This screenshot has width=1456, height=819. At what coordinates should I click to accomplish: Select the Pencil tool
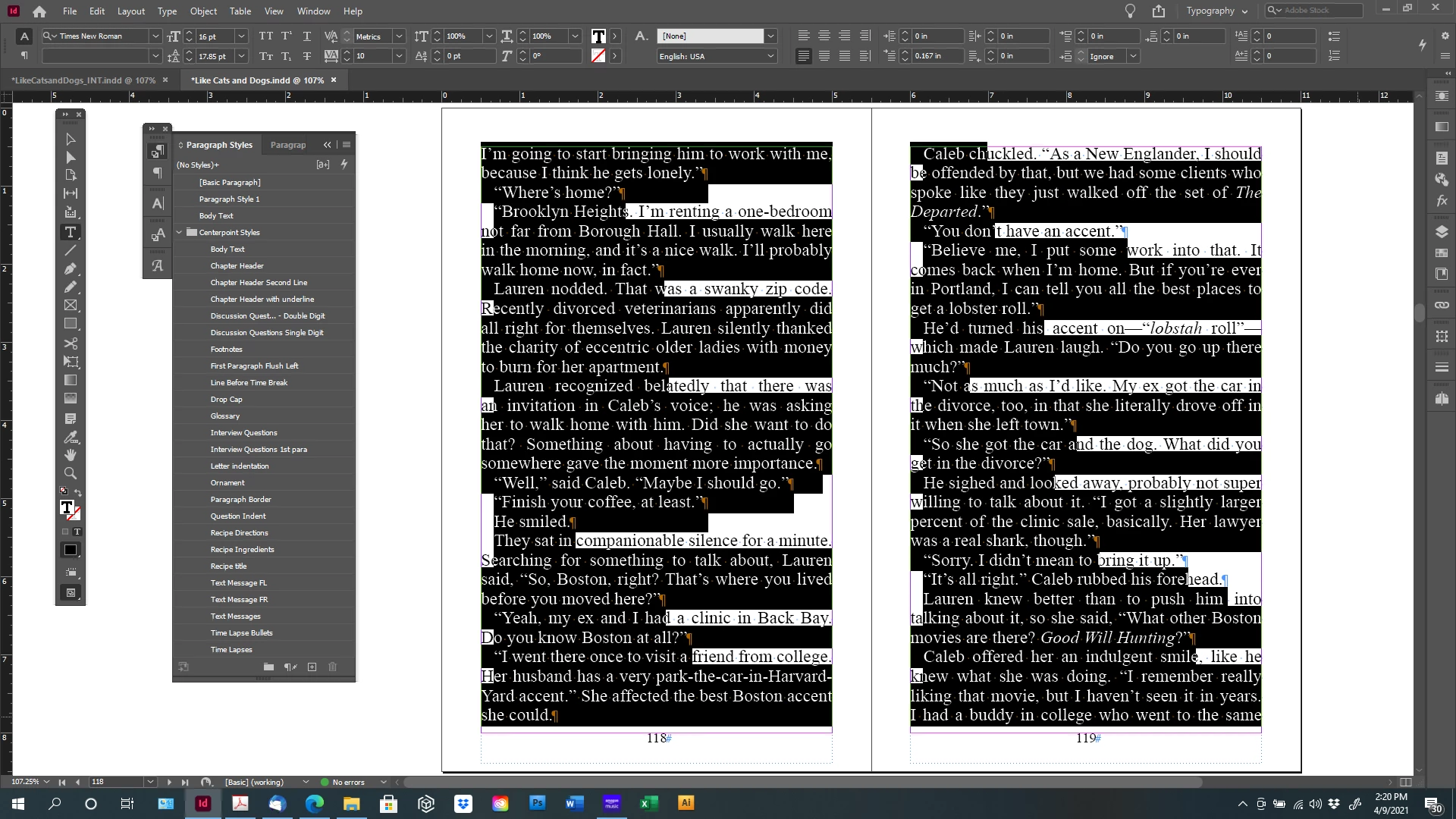pos(71,287)
